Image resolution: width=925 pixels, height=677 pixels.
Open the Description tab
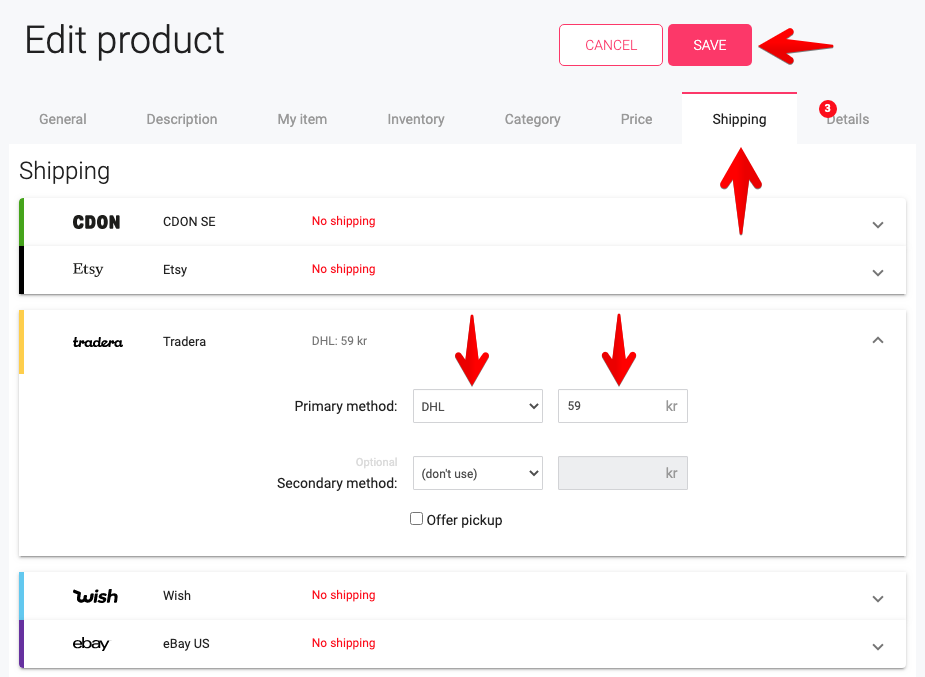coord(182,119)
